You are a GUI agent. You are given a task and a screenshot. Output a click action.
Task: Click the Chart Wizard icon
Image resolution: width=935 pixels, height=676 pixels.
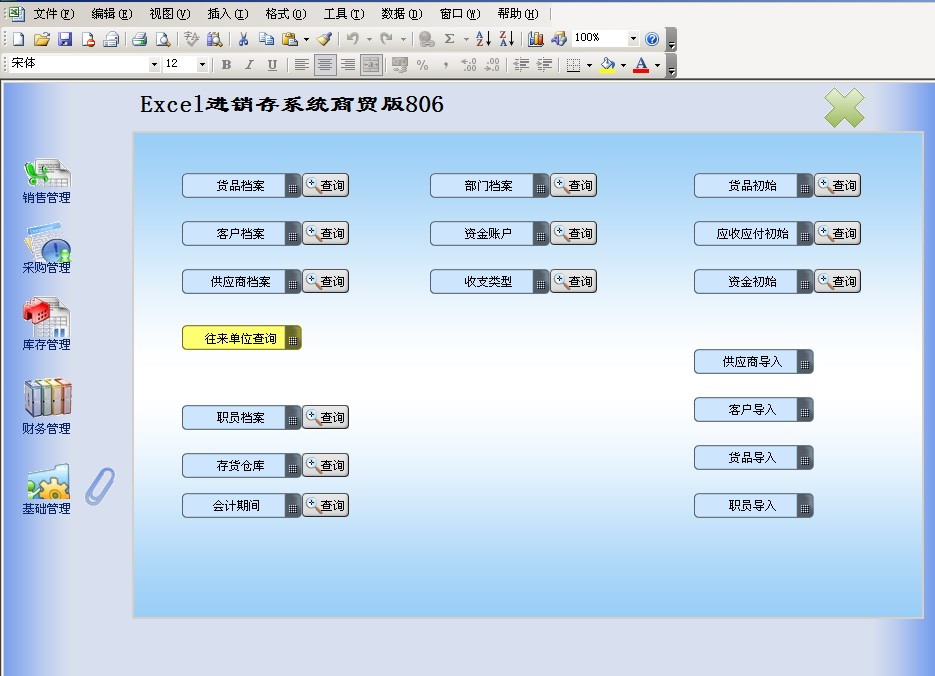click(535, 39)
